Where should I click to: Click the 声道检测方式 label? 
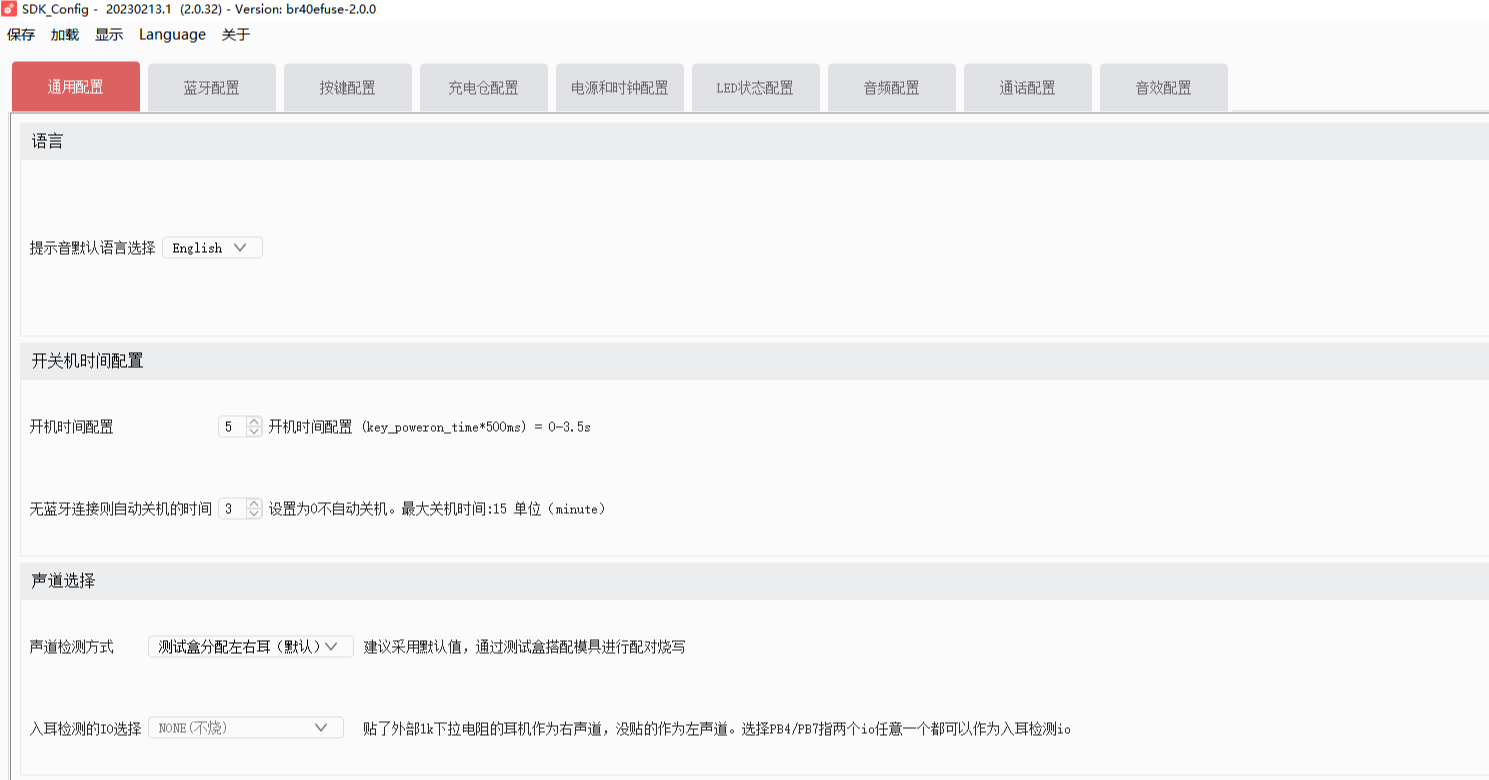pos(71,647)
